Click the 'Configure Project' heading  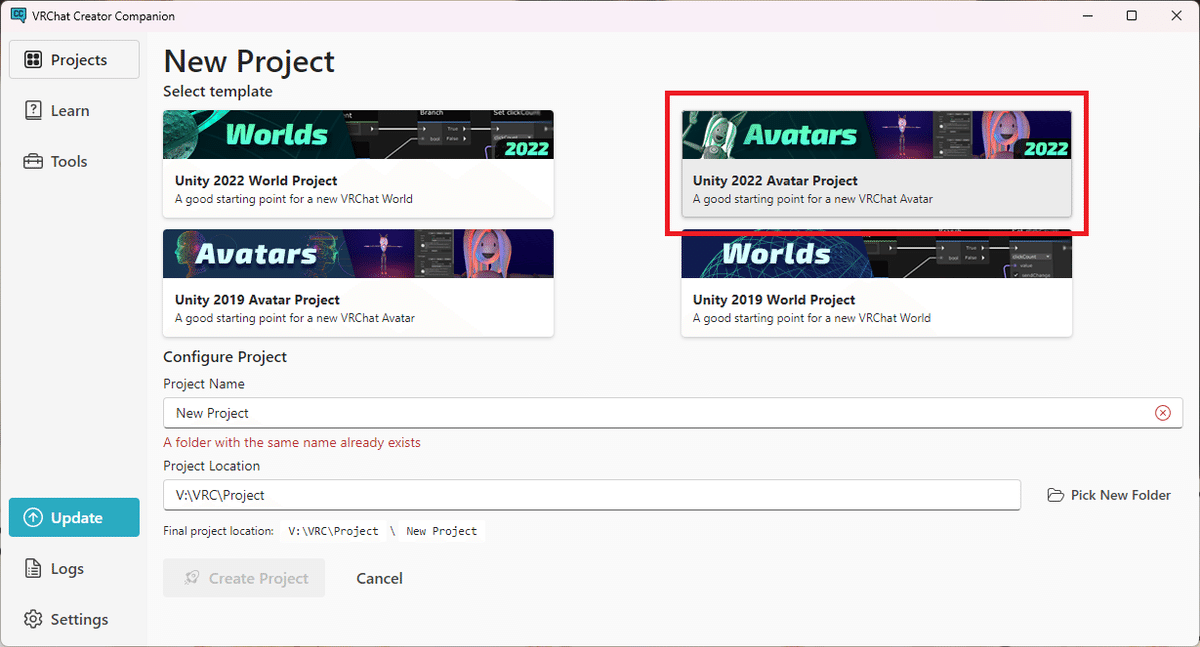[x=225, y=357]
